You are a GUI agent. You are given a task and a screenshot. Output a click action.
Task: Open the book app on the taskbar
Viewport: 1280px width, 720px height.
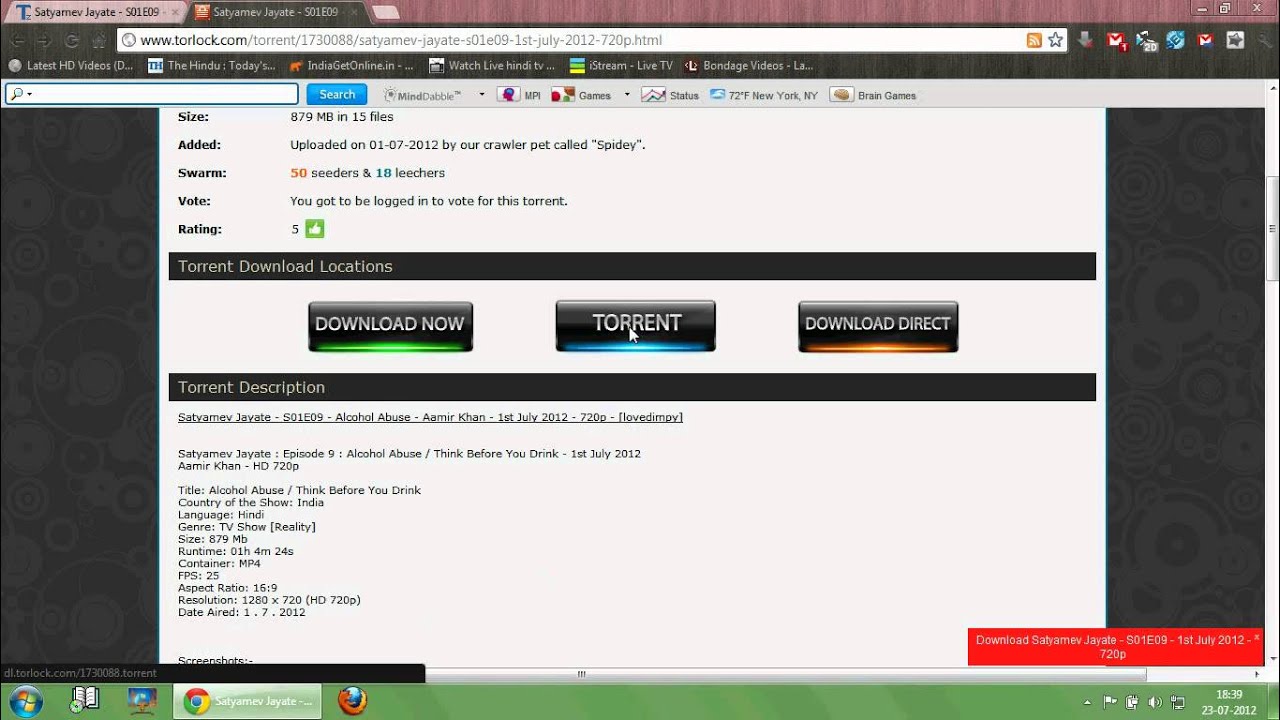(x=84, y=700)
